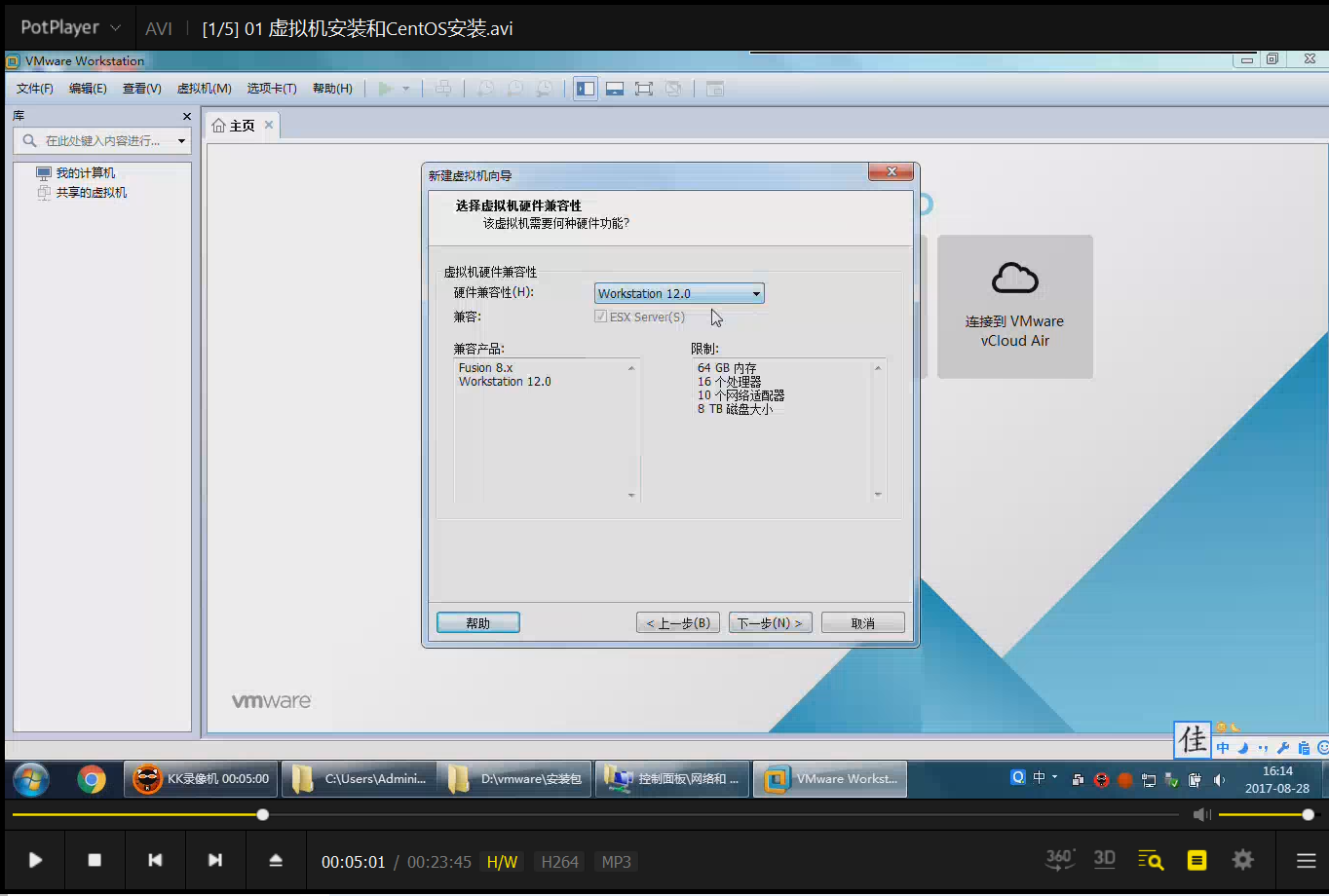Select 我的计算机 in library tree

pyautogui.click(x=85, y=173)
